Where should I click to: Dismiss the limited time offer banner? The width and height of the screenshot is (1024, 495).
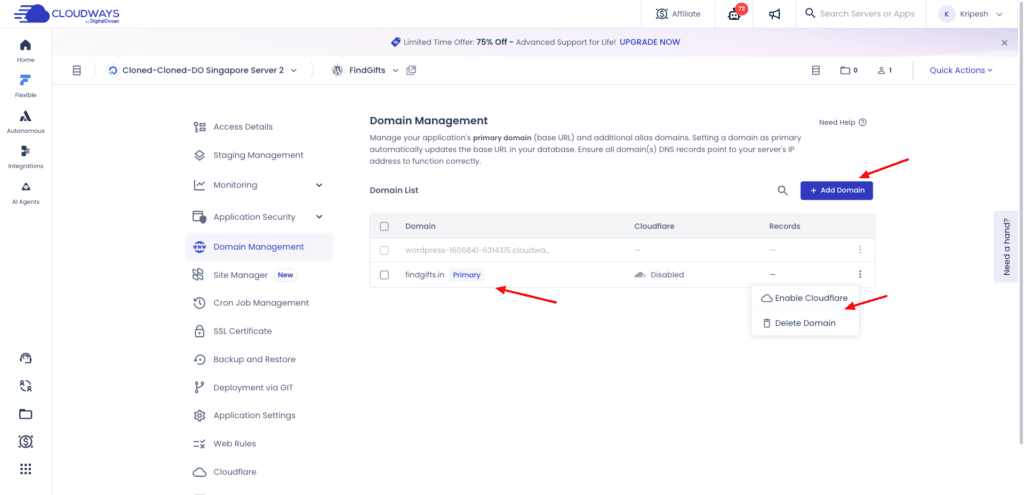(1004, 42)
